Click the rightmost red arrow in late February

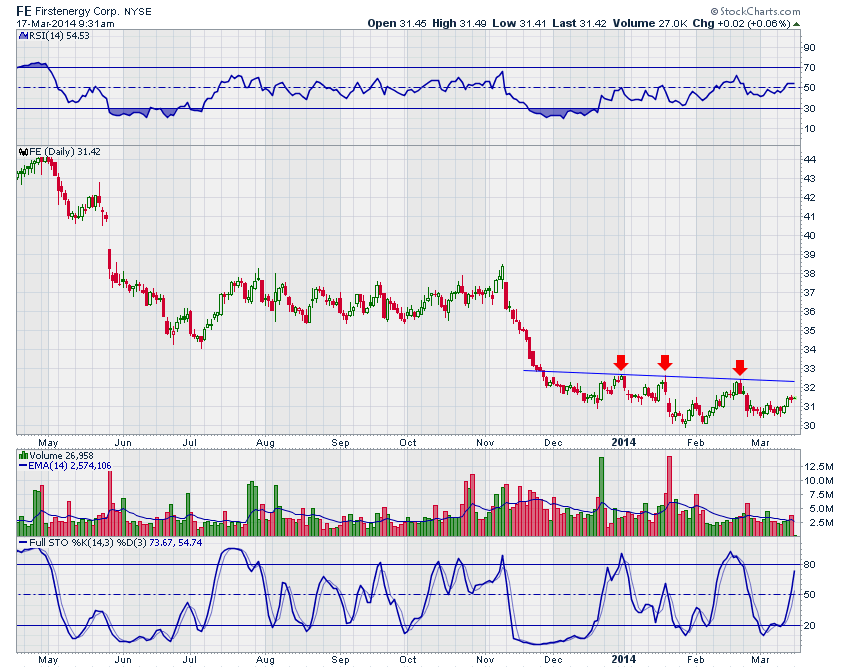(x=740, y=367)
